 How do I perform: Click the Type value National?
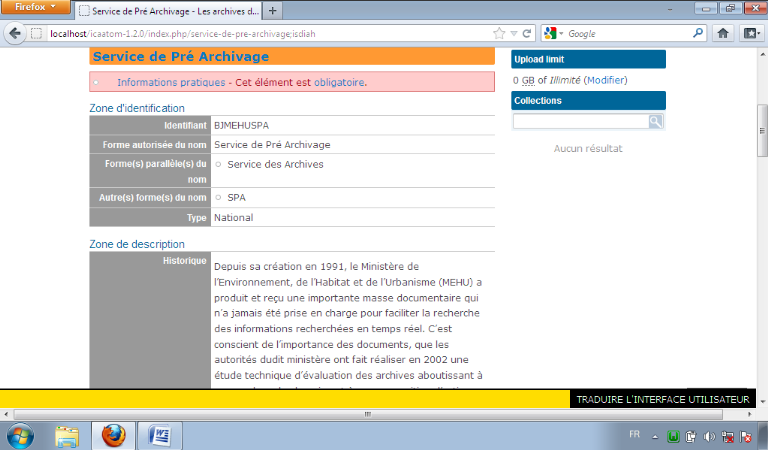point(234,217)
